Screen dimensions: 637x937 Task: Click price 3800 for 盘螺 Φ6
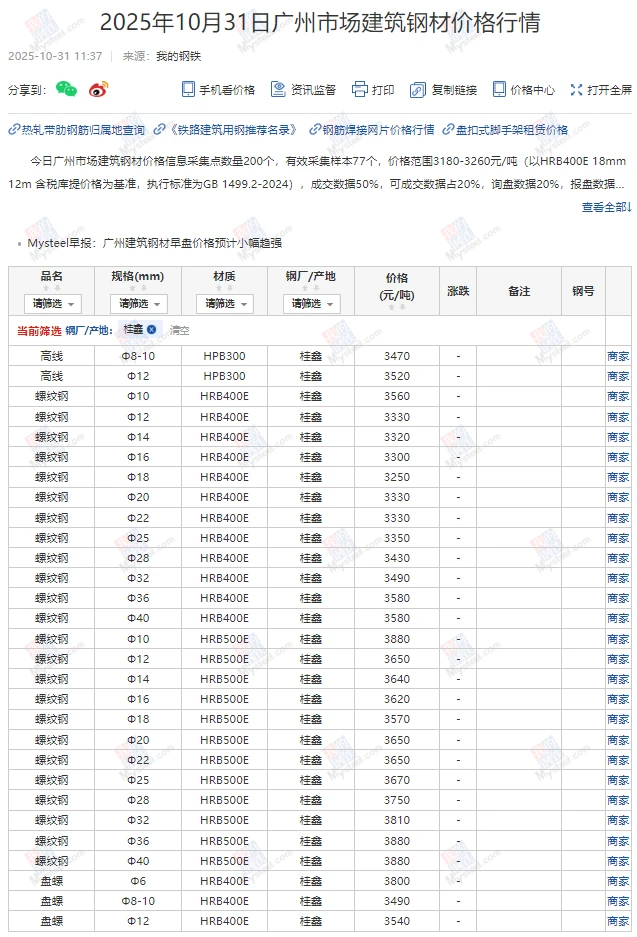(x=397, y=881)
